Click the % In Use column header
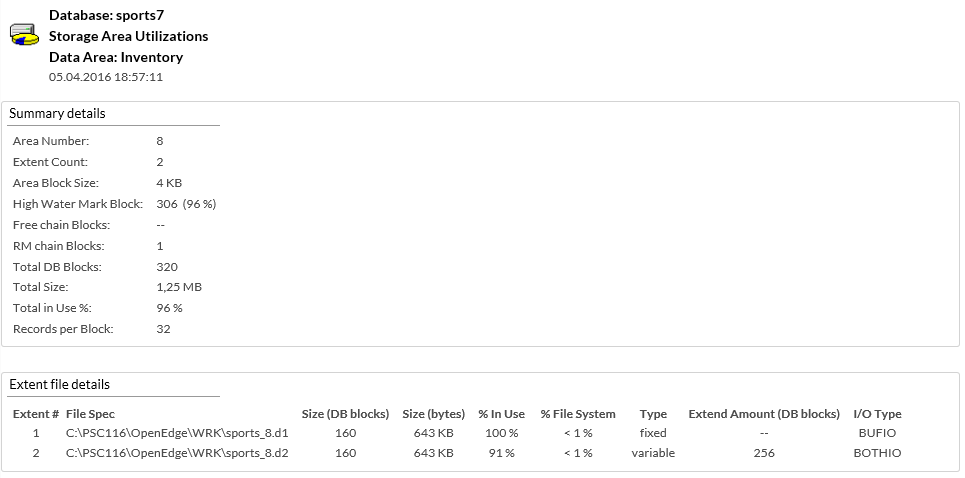 [501, 414]
